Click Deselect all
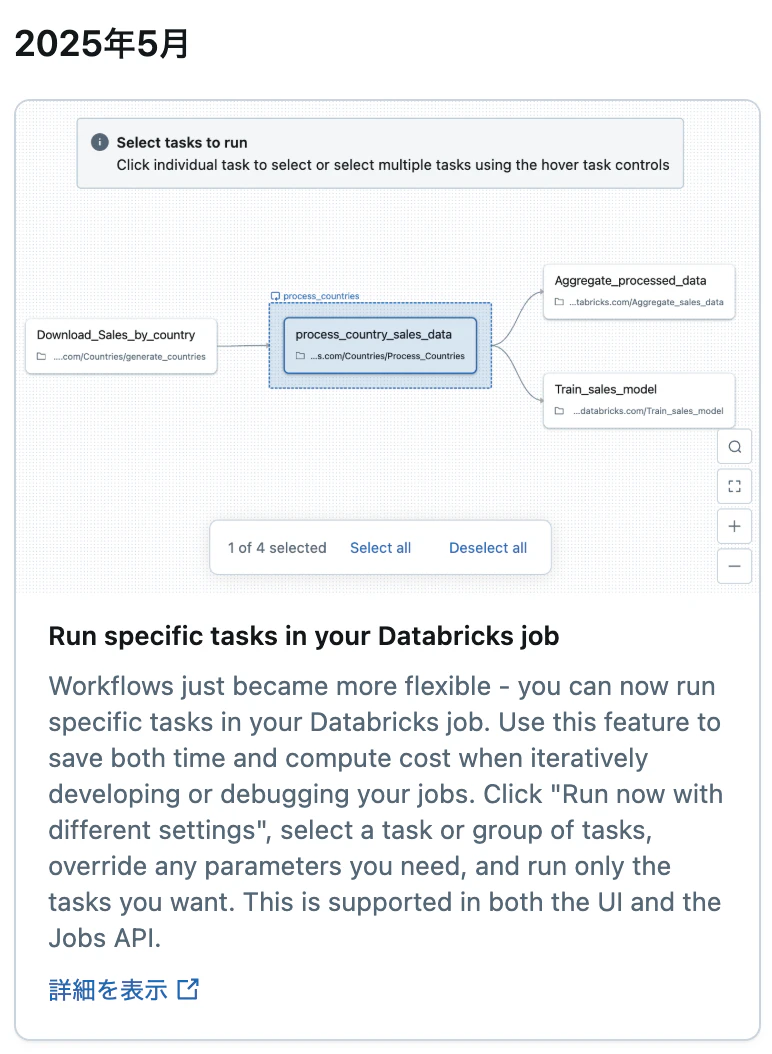Viewport: 772px width, 1054px height. pyautogui.click(x=488, y=548)
